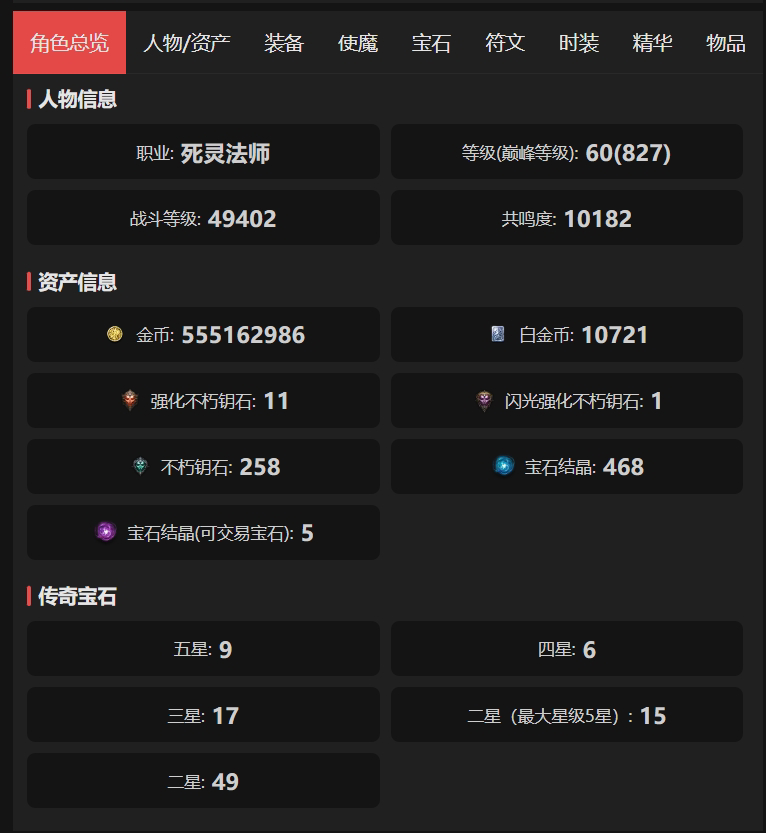Select the platinum amount 10721
This screenshot has width=766, height=833.
(x=615, y=335)
